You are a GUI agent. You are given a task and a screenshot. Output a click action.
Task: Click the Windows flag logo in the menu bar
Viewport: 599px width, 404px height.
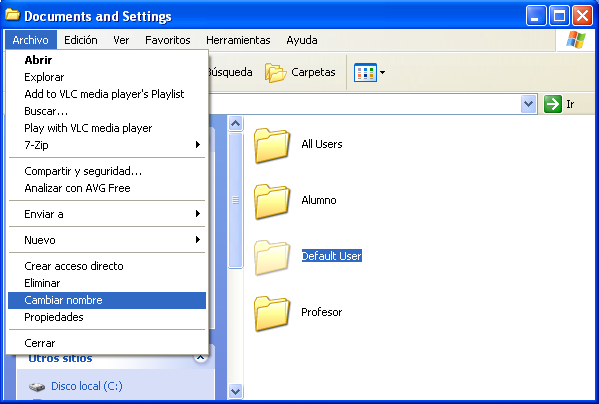[576, 40]
